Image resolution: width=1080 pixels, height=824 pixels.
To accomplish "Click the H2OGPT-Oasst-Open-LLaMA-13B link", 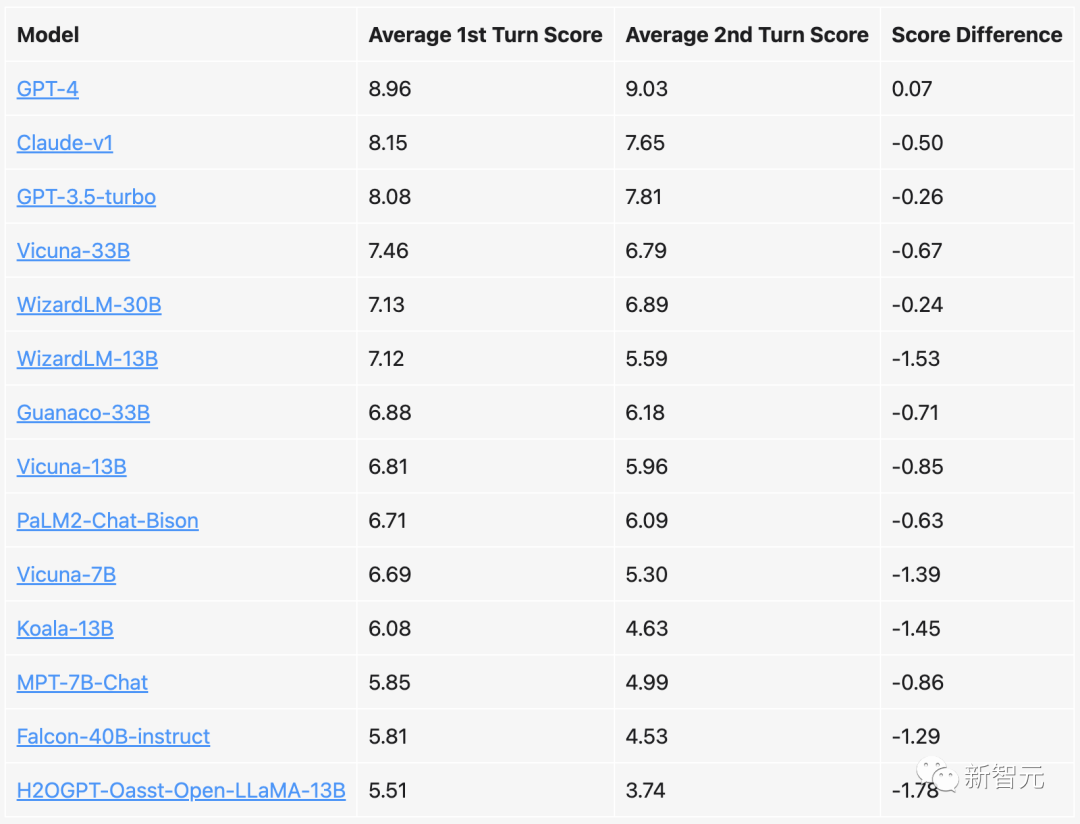I will tap(181, 791).
